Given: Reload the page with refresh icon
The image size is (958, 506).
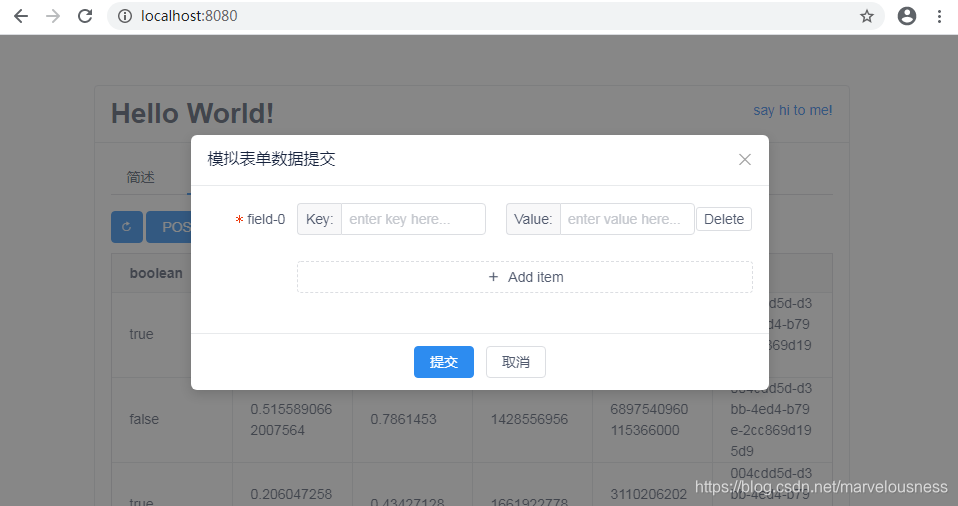Looking at the screenshot, I should tap(85, 16).
